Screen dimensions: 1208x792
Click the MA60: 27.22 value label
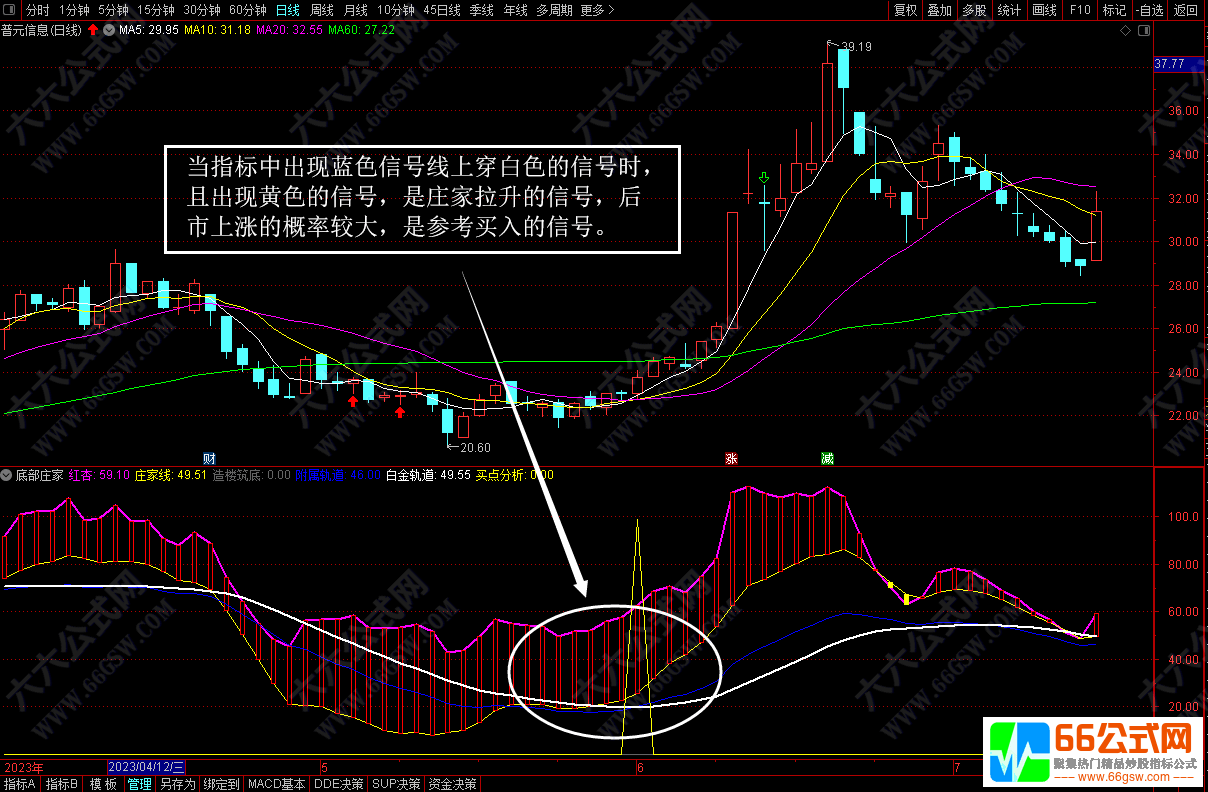coord(362,30)
